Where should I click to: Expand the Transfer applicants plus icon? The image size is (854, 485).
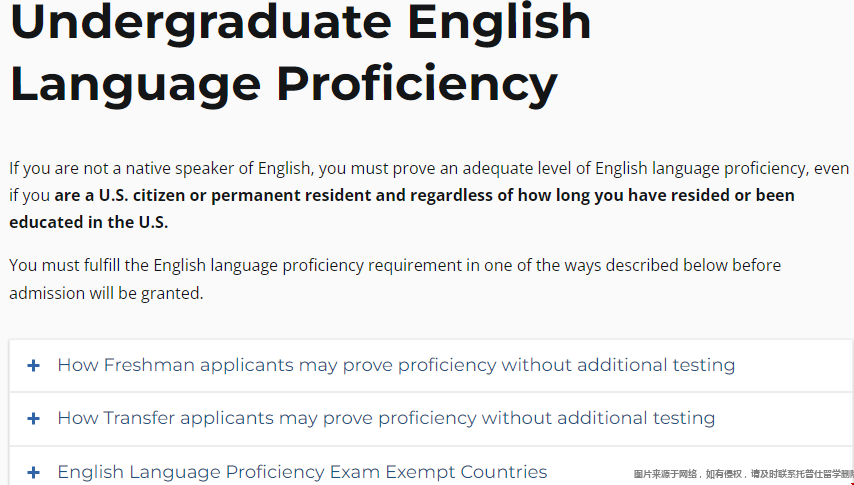point(33,419)
